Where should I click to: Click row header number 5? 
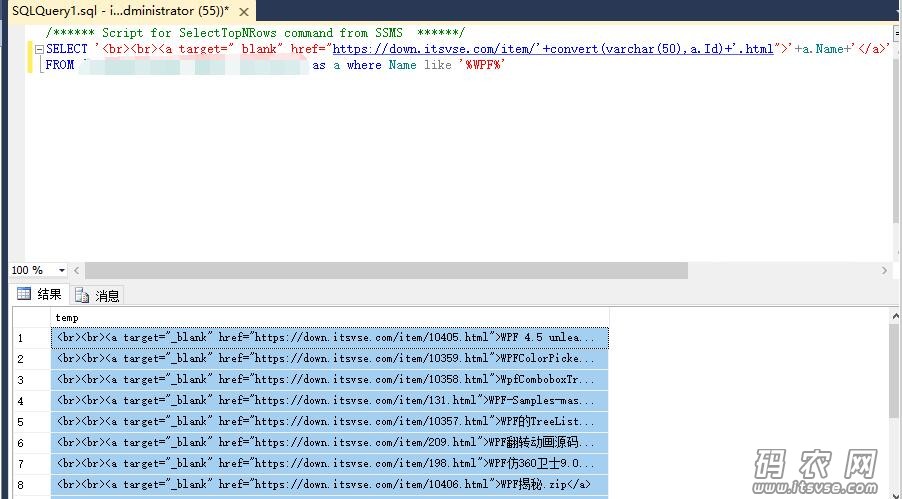point(32,422)
